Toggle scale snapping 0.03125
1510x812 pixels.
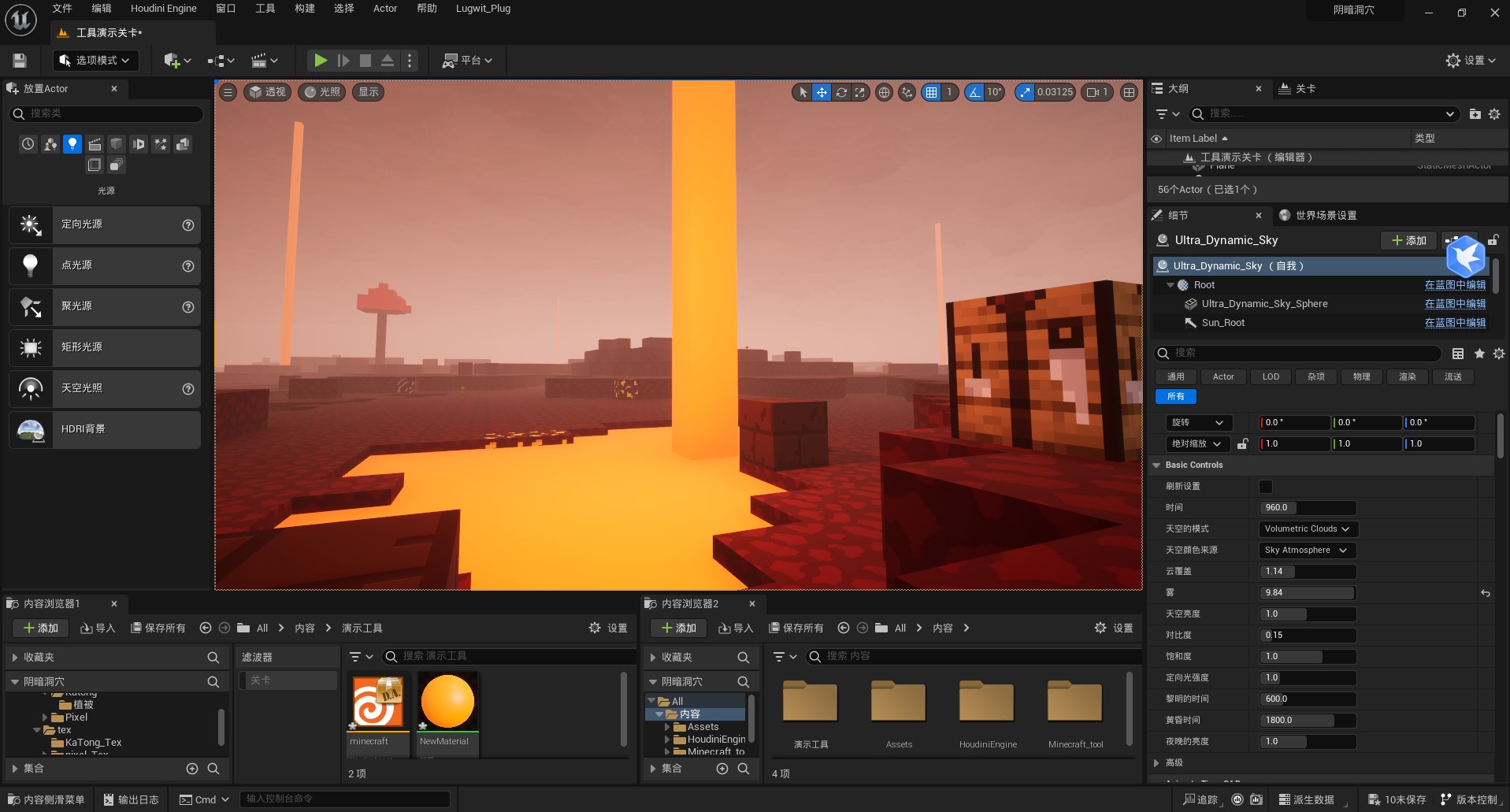pos(1025,92)
